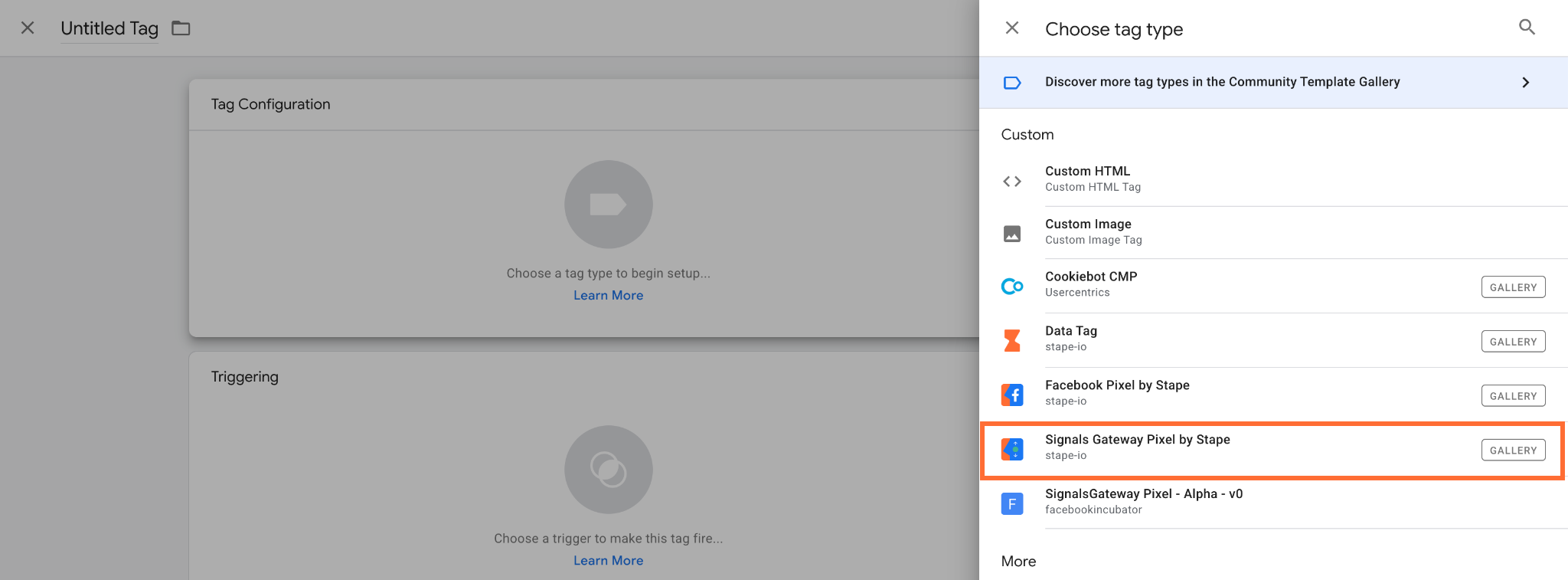
Task: Click GALLERY badge for Cookiebot CMP
Action: pos(1513,287)
